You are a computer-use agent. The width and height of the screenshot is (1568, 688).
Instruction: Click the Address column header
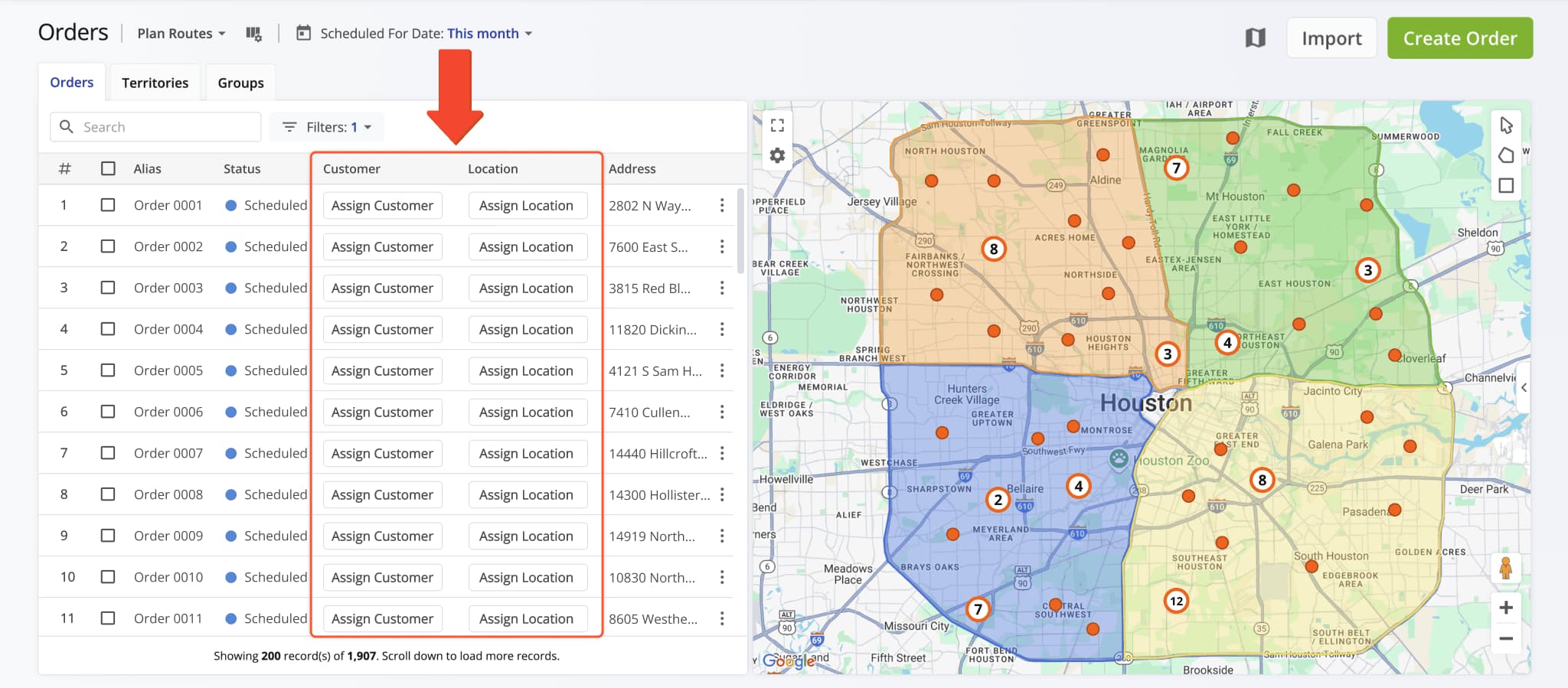tap(632, 168)
